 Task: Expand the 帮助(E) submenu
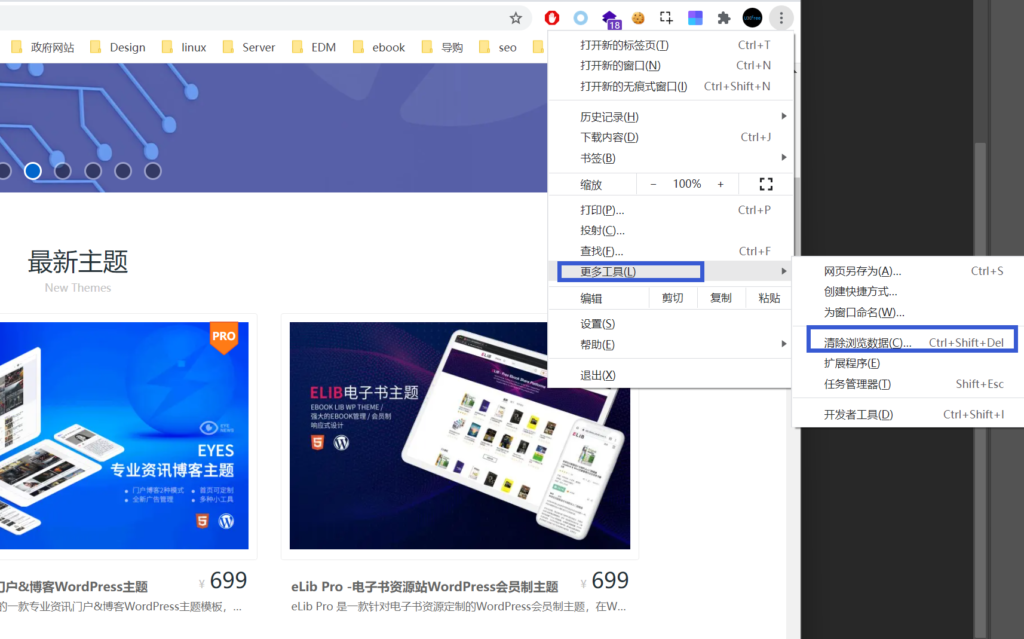coord(670,344)
